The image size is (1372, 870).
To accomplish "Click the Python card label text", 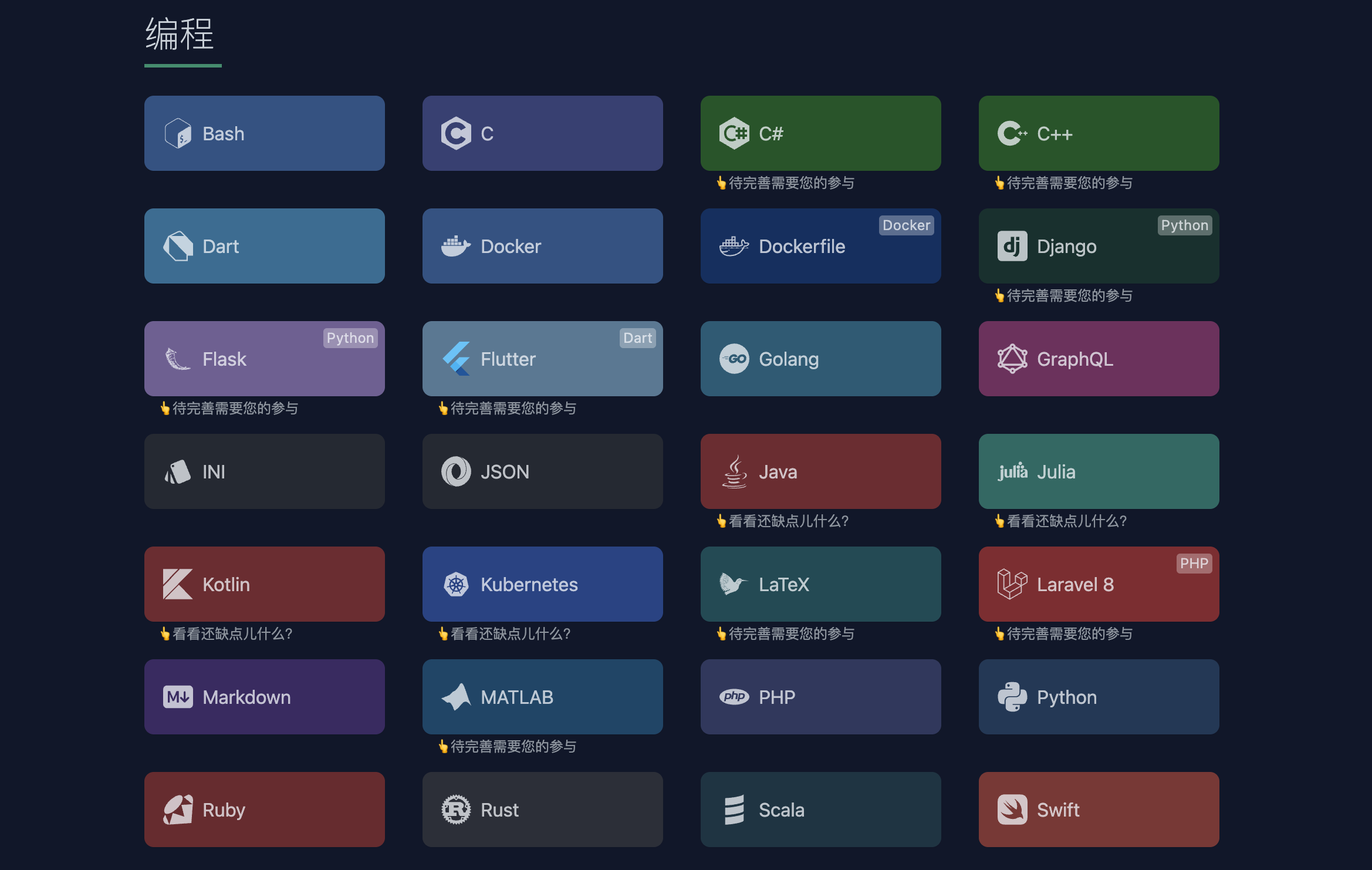I will click(x=1067, y=697).
